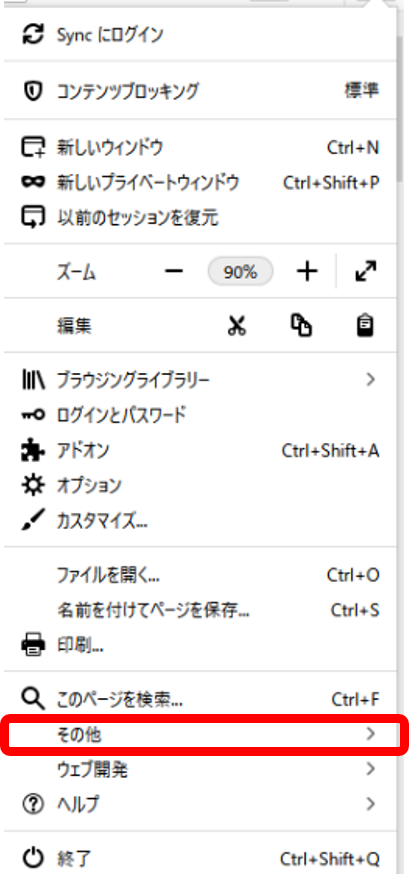Expand the その他 submenu
The height and width of the screenshot is (874, 409).
(200, 734)
